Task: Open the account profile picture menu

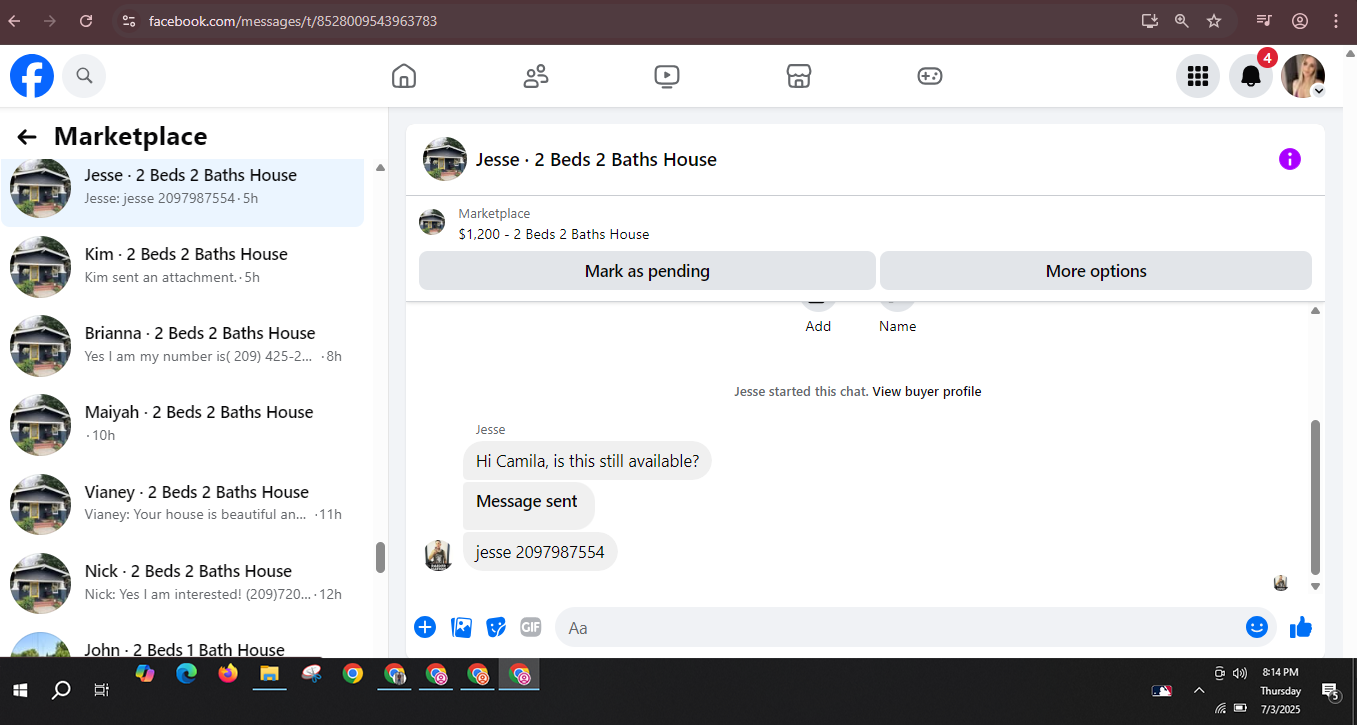Action: coord(1303,76)
